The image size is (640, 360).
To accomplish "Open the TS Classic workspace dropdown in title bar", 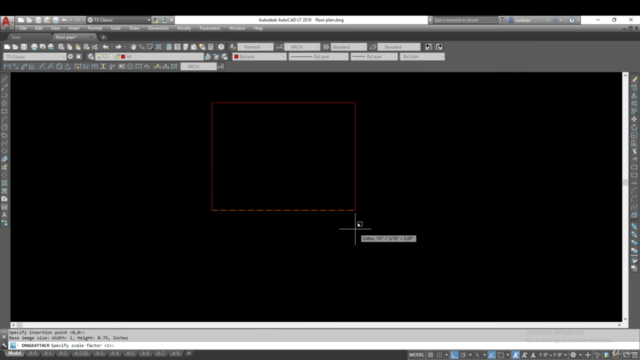I will [x=119, y=20].
